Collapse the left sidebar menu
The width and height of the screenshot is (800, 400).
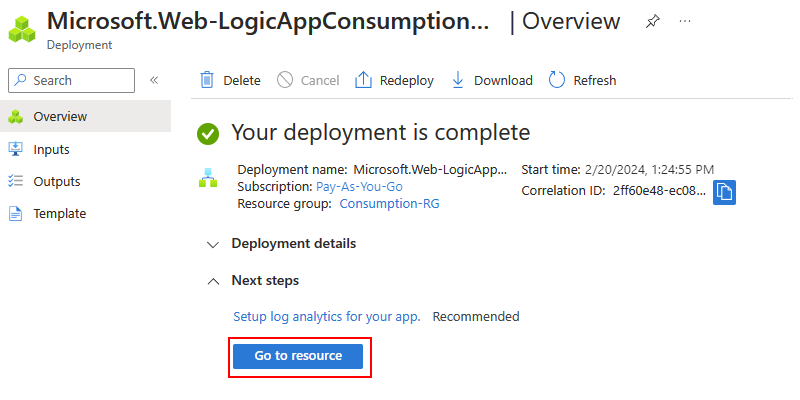[x=154, y=80]
